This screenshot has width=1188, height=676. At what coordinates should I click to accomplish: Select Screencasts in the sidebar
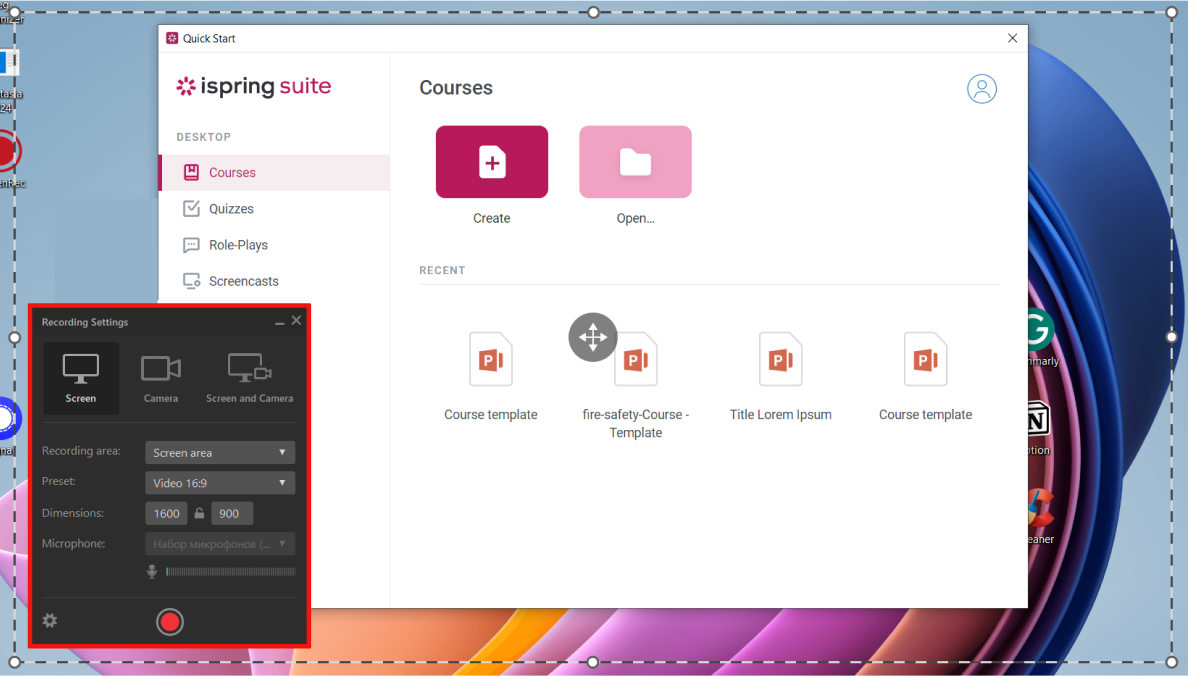tap(275, 281)
